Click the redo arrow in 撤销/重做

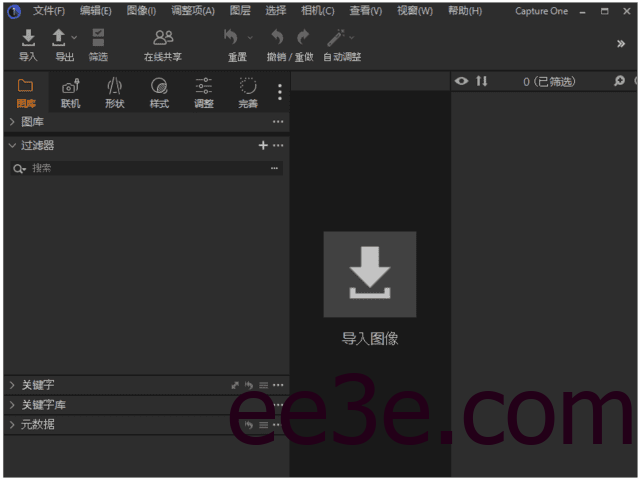click(303, 38)
